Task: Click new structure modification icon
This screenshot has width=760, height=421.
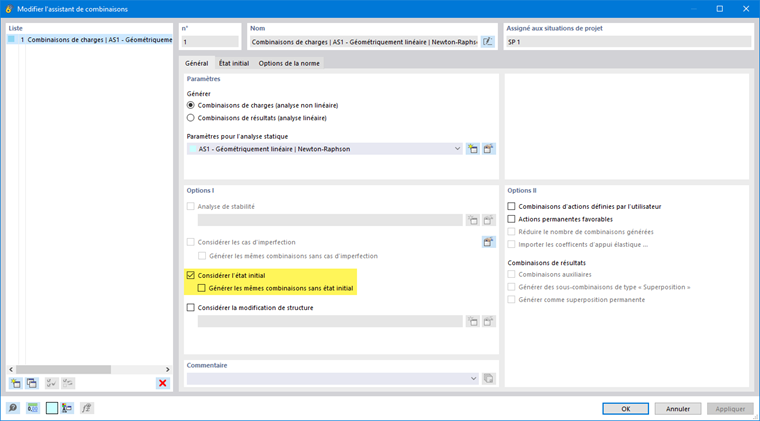Action: pos(473,321)
